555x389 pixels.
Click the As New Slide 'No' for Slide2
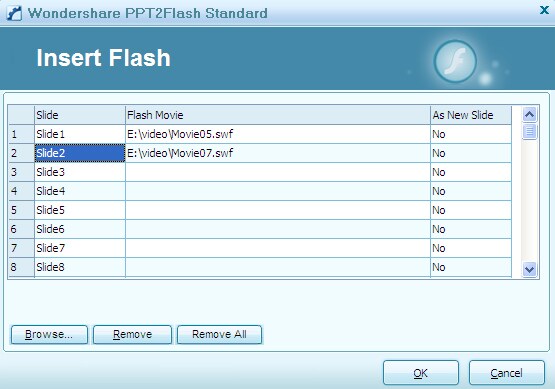pos(471,153)
